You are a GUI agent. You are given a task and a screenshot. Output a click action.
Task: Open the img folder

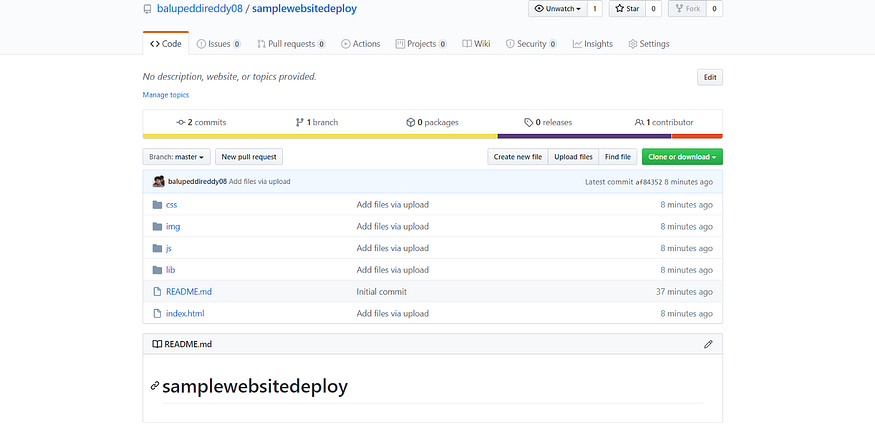tap(173, 227)
